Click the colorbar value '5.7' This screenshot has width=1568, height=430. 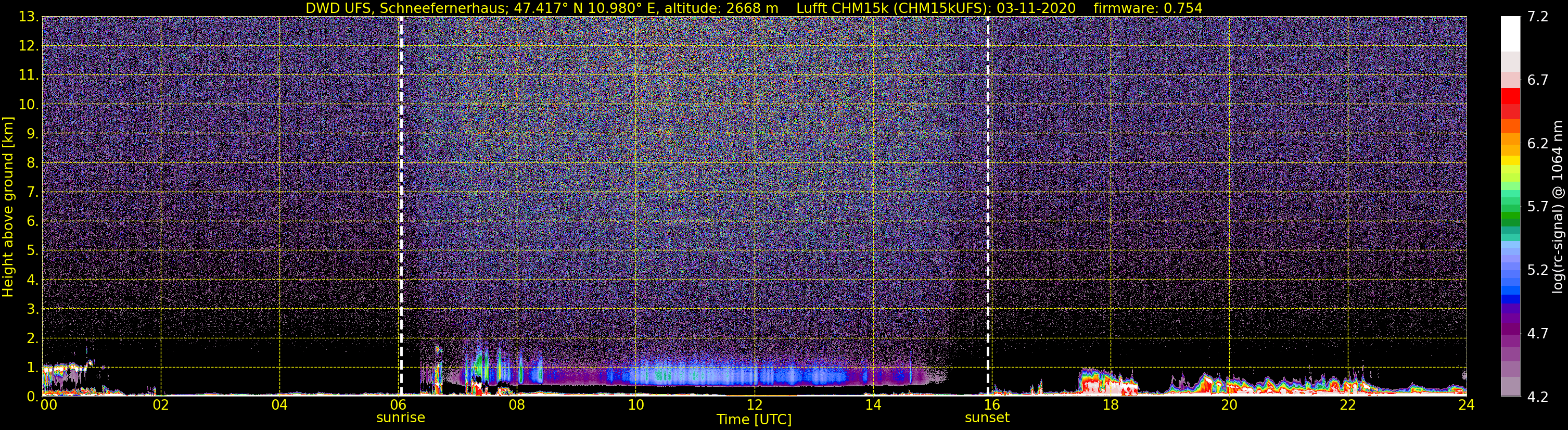point(1538,207)
